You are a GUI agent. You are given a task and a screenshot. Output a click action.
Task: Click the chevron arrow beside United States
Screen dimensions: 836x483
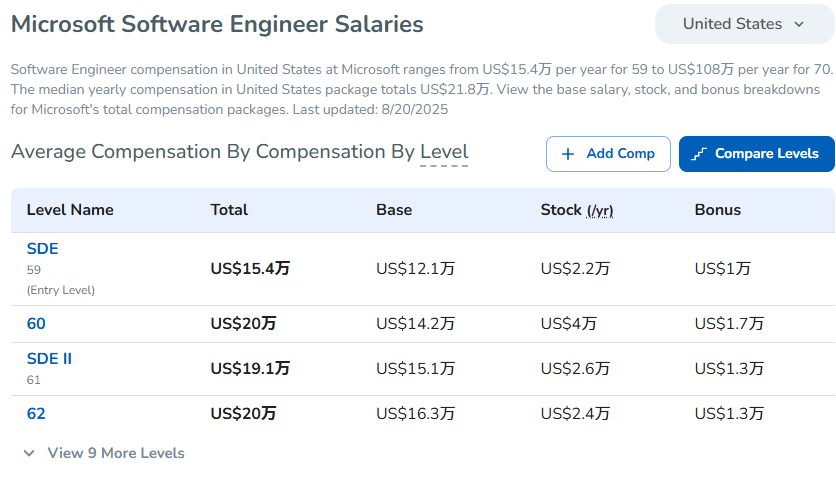[x=799, y=25]
